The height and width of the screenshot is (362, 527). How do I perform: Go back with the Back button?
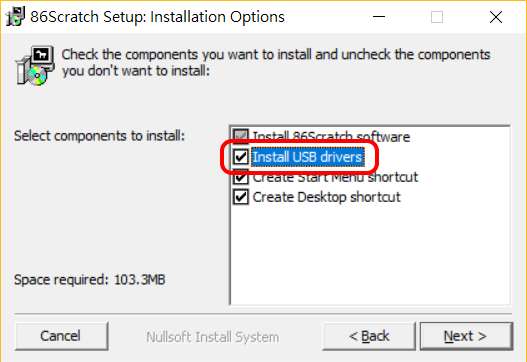pos(369,336)
